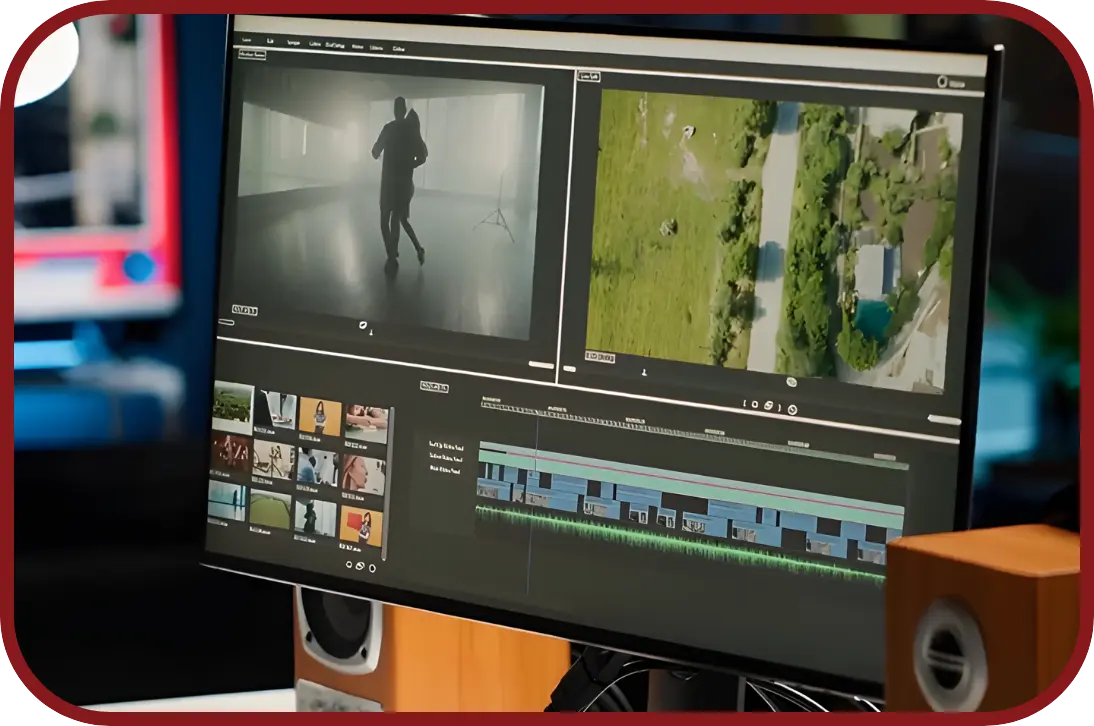Click the square icon in the program monitor controls

[x=755, y=404]
